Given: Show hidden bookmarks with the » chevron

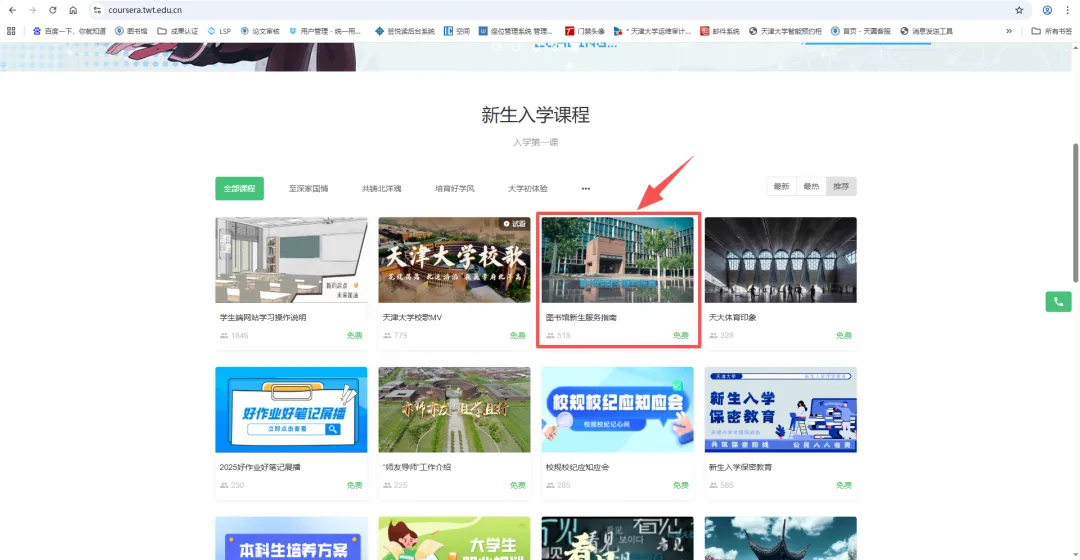Looking at the screenshot, I should 1009,31.
